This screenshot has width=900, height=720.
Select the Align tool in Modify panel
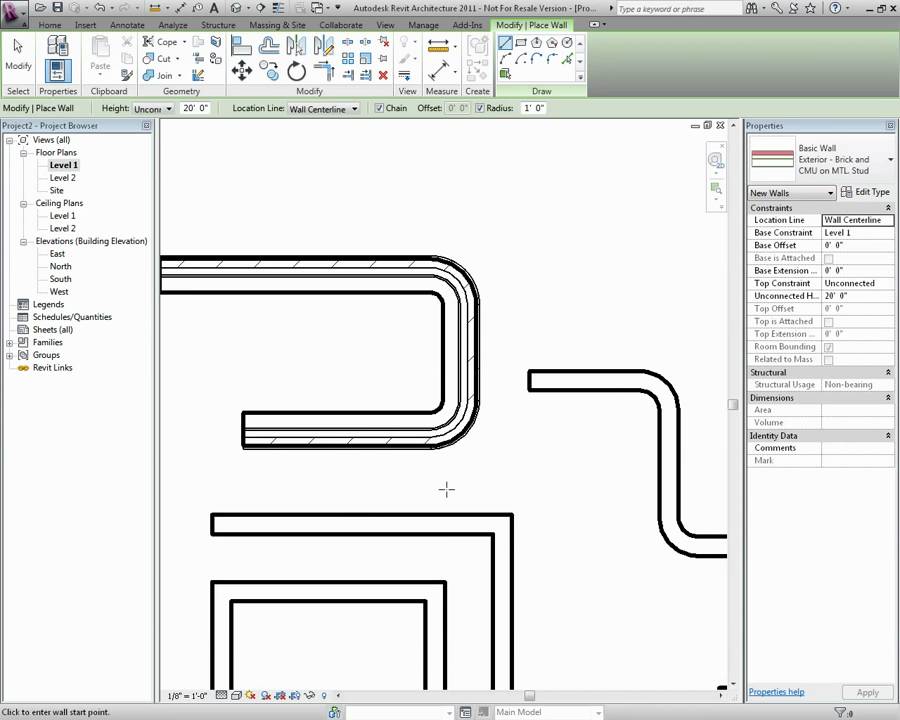point(241,45)
